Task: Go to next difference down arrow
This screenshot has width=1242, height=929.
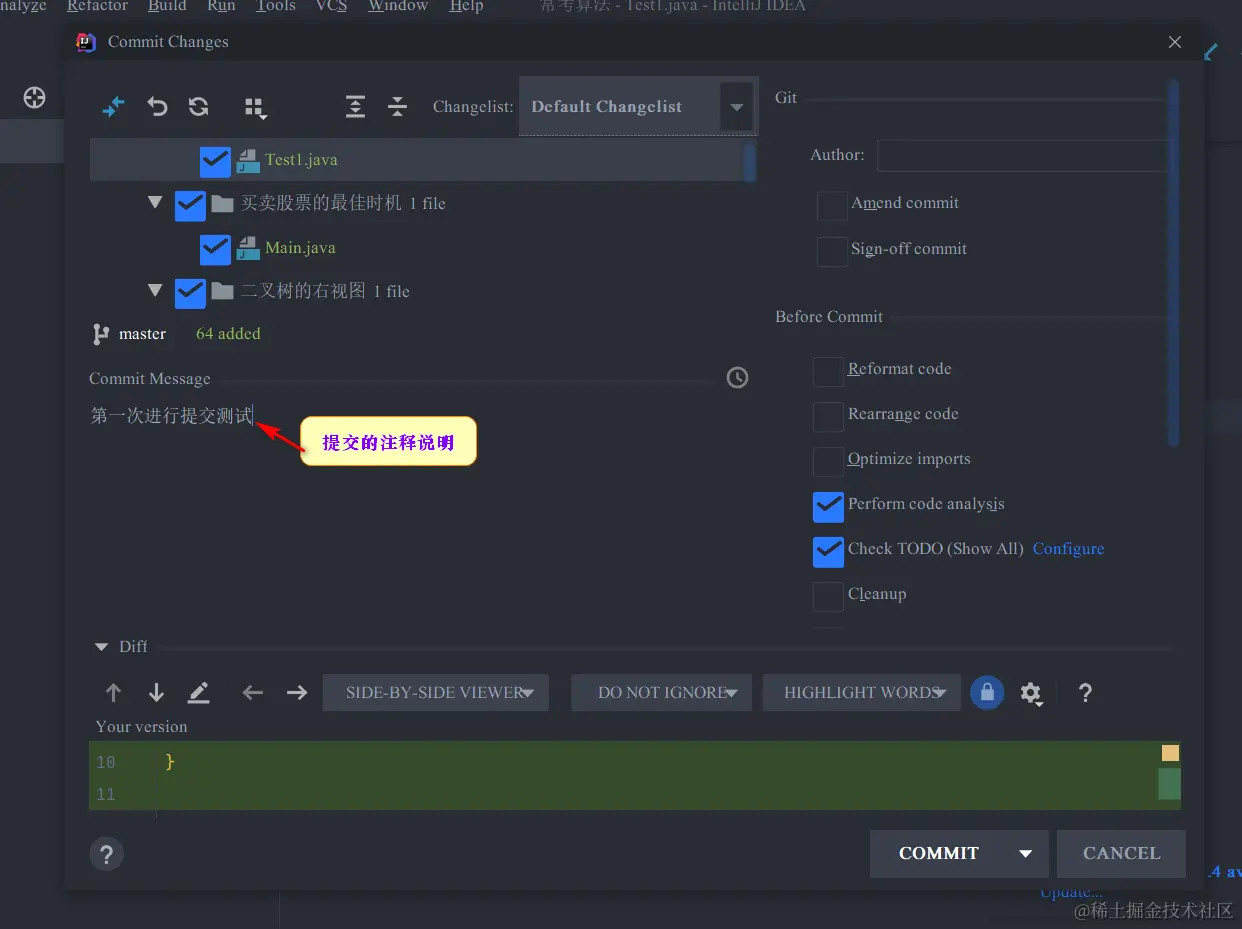Action: tap(156, 692)
